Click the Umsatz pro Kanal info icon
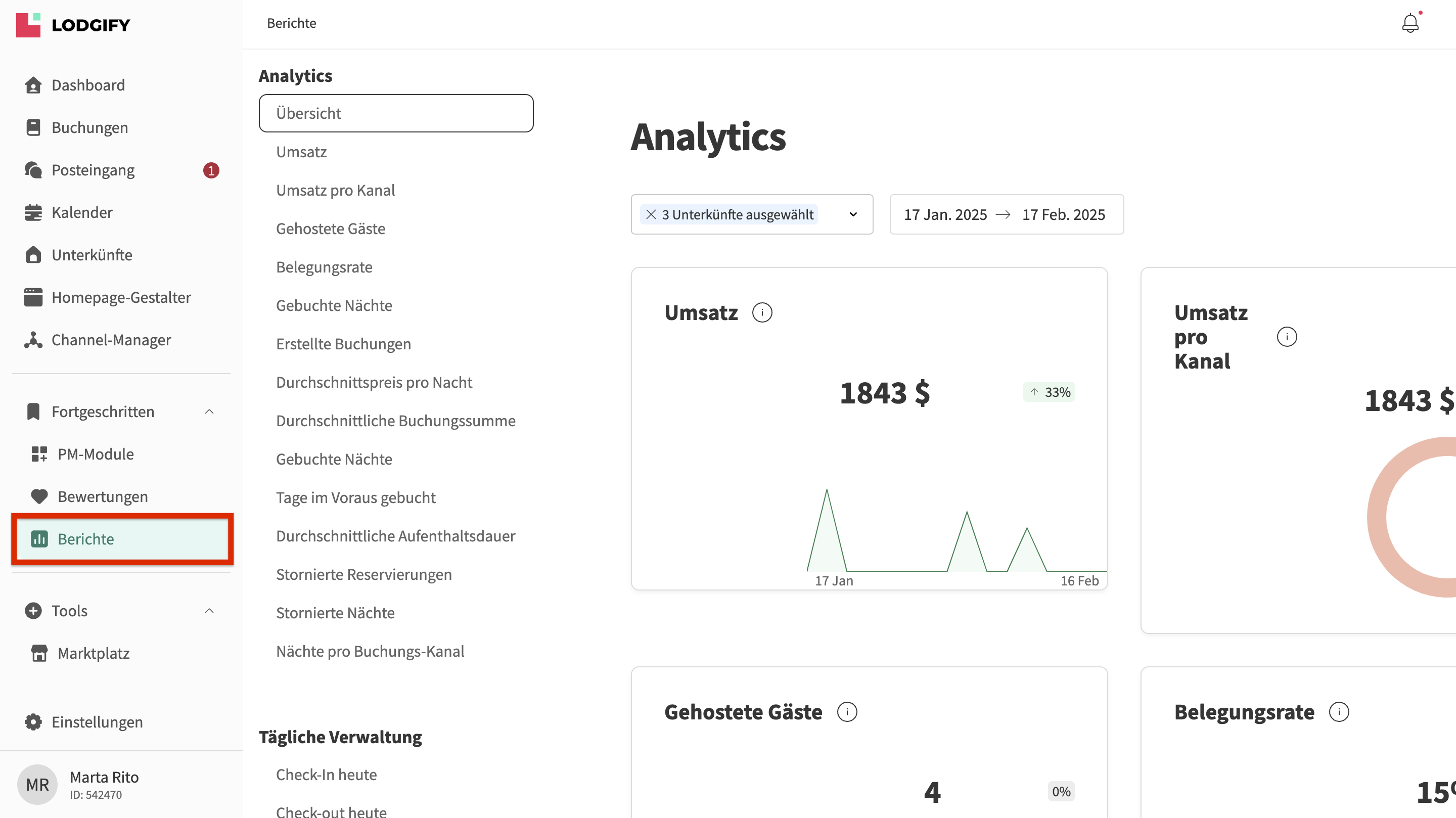The image size is (1456, 818). [1287, 337]
